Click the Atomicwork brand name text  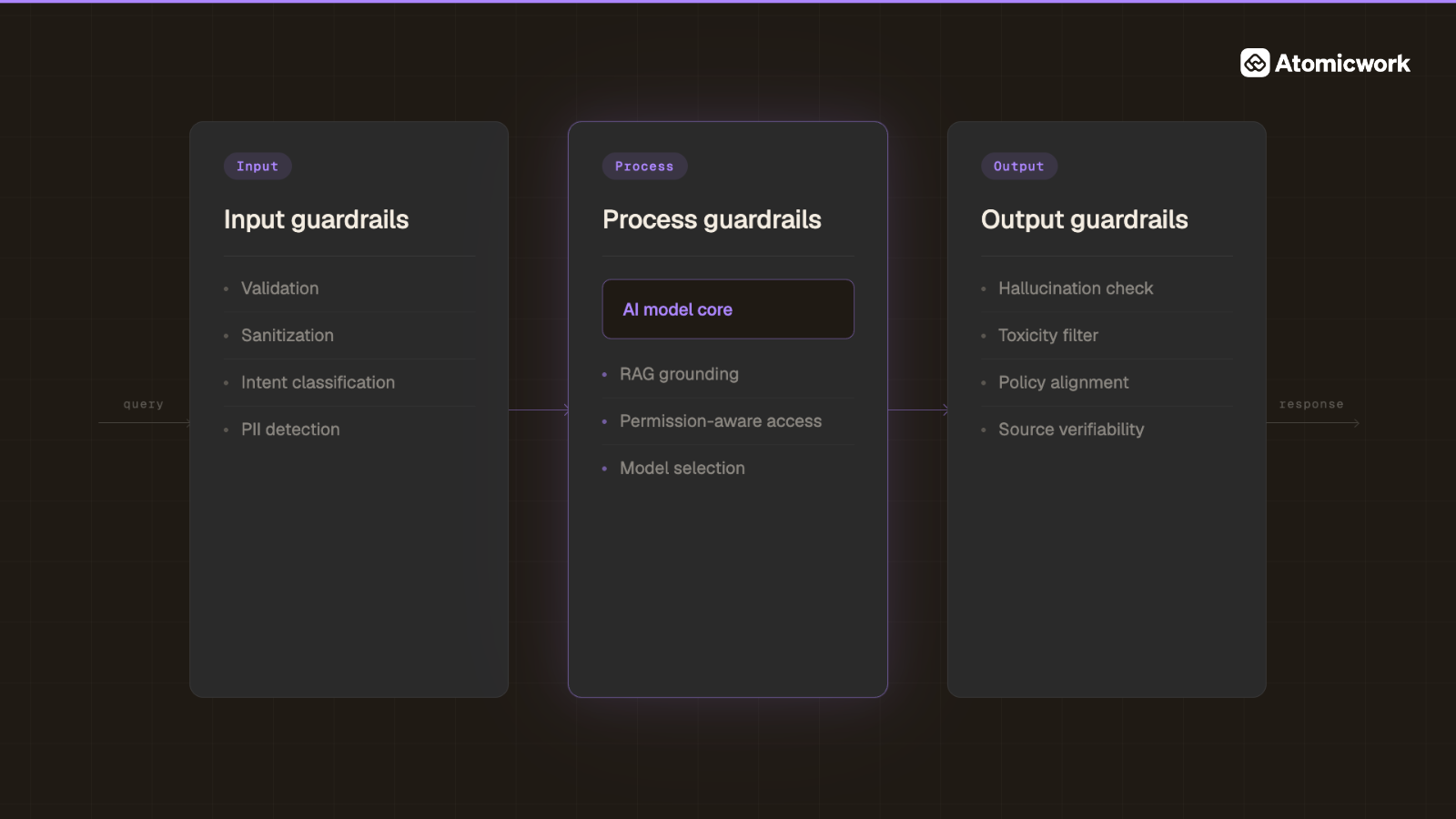pos(1342,63)
